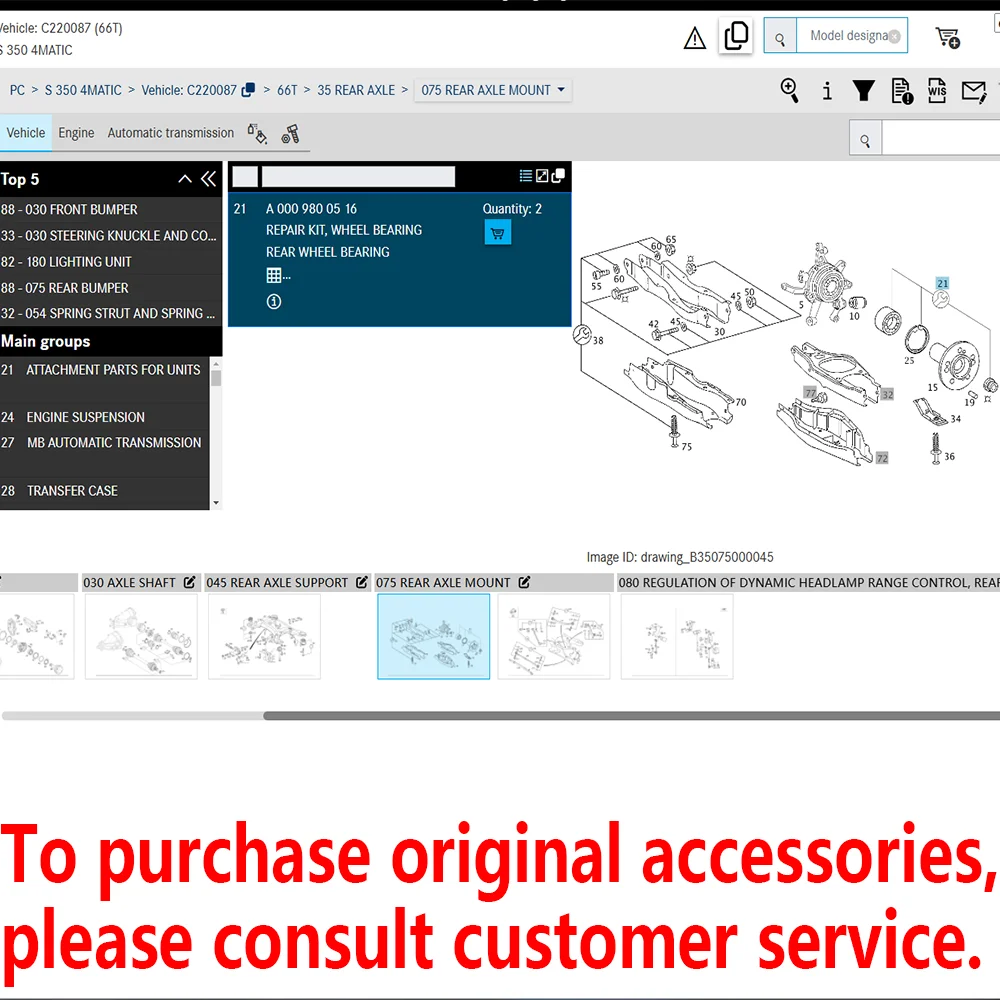Open the highlighted 075 REAR AXLE MOUNT thumbnail
This screenshot has height=1000, width=1000.
(x=434, y=636)
